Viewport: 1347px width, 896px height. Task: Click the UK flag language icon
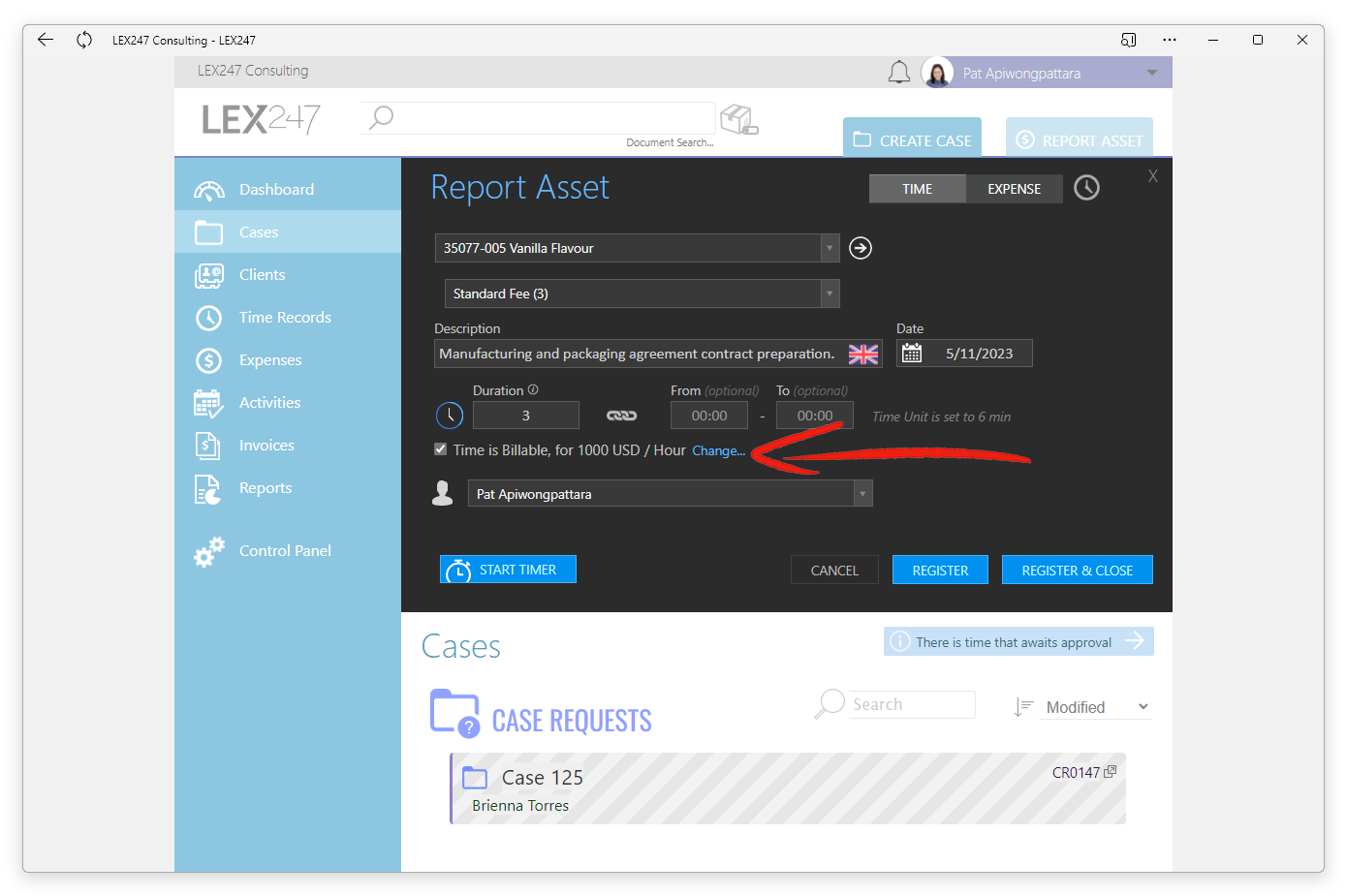[x=863, y=355]
